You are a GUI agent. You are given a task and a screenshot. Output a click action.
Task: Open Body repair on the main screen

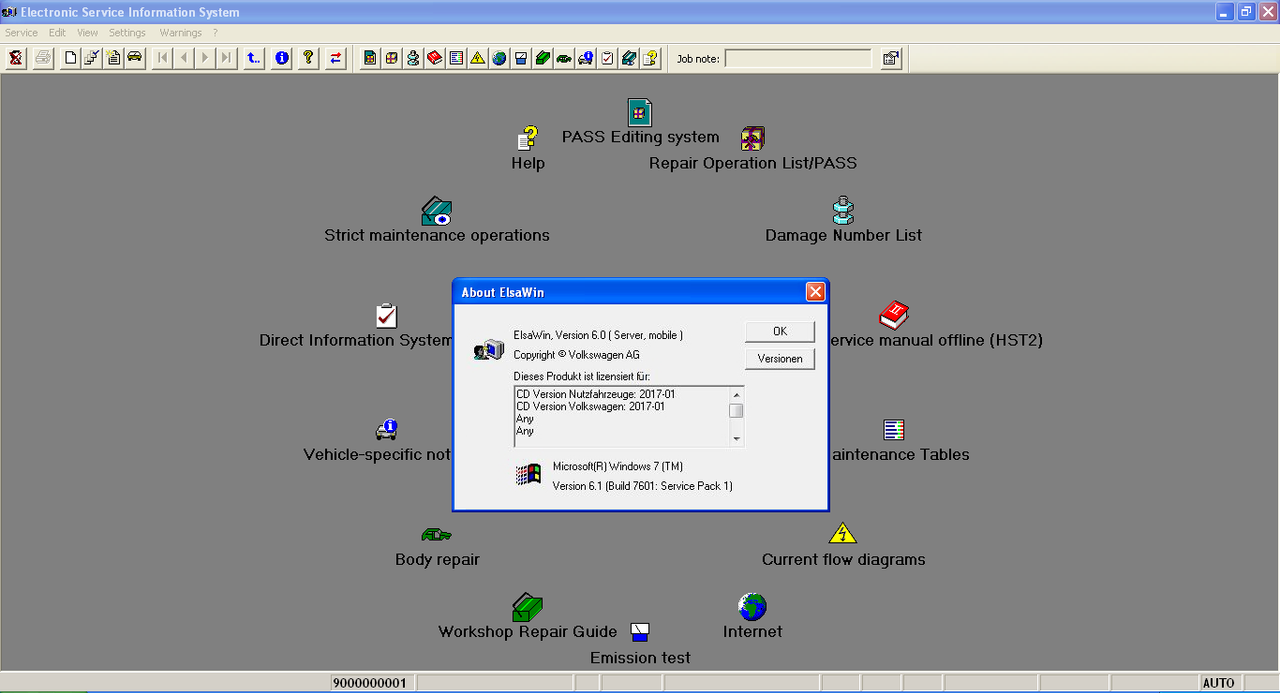pos(437,535)
